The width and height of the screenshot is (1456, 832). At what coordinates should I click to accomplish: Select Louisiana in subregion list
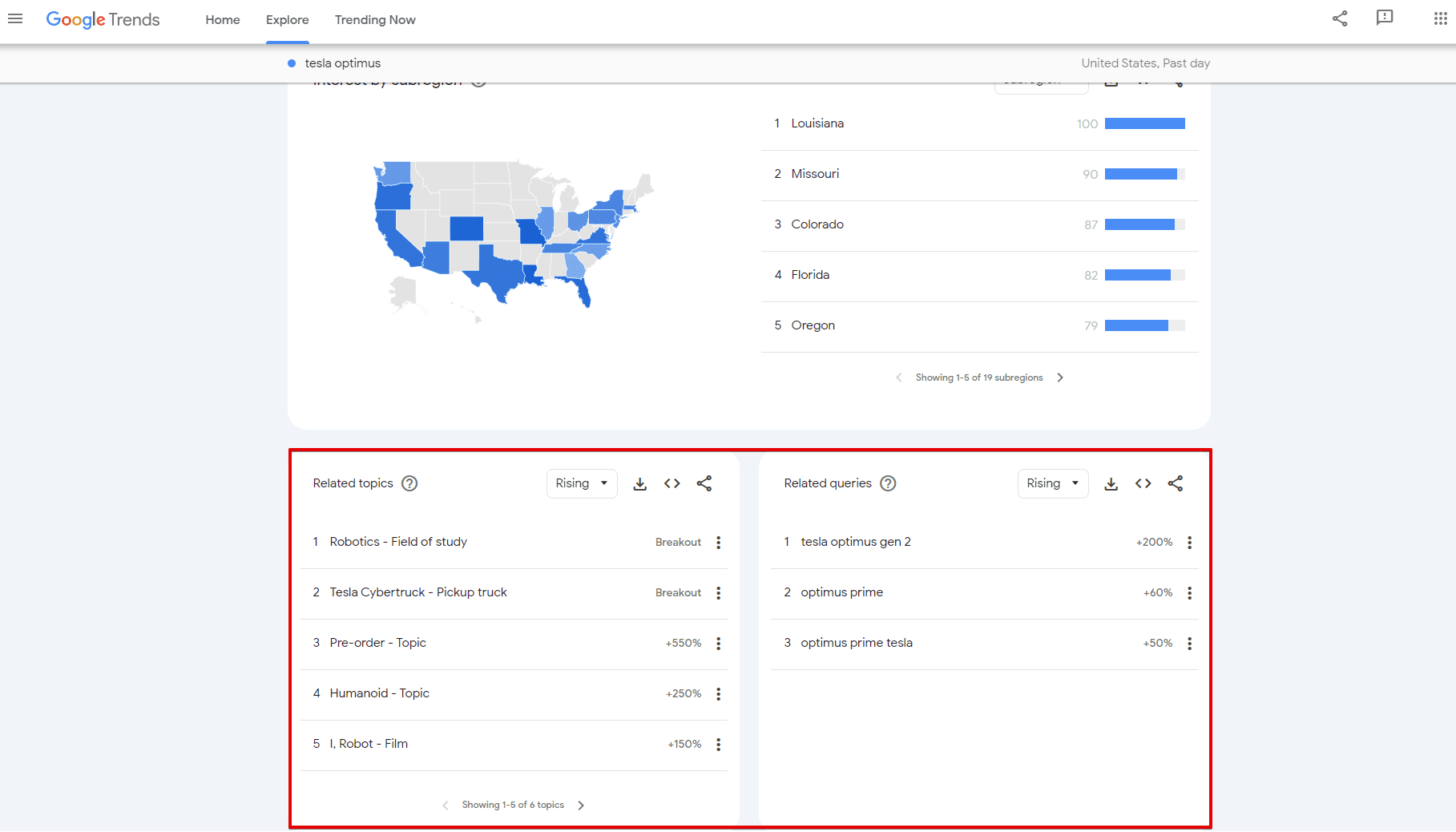coord(817,123)
